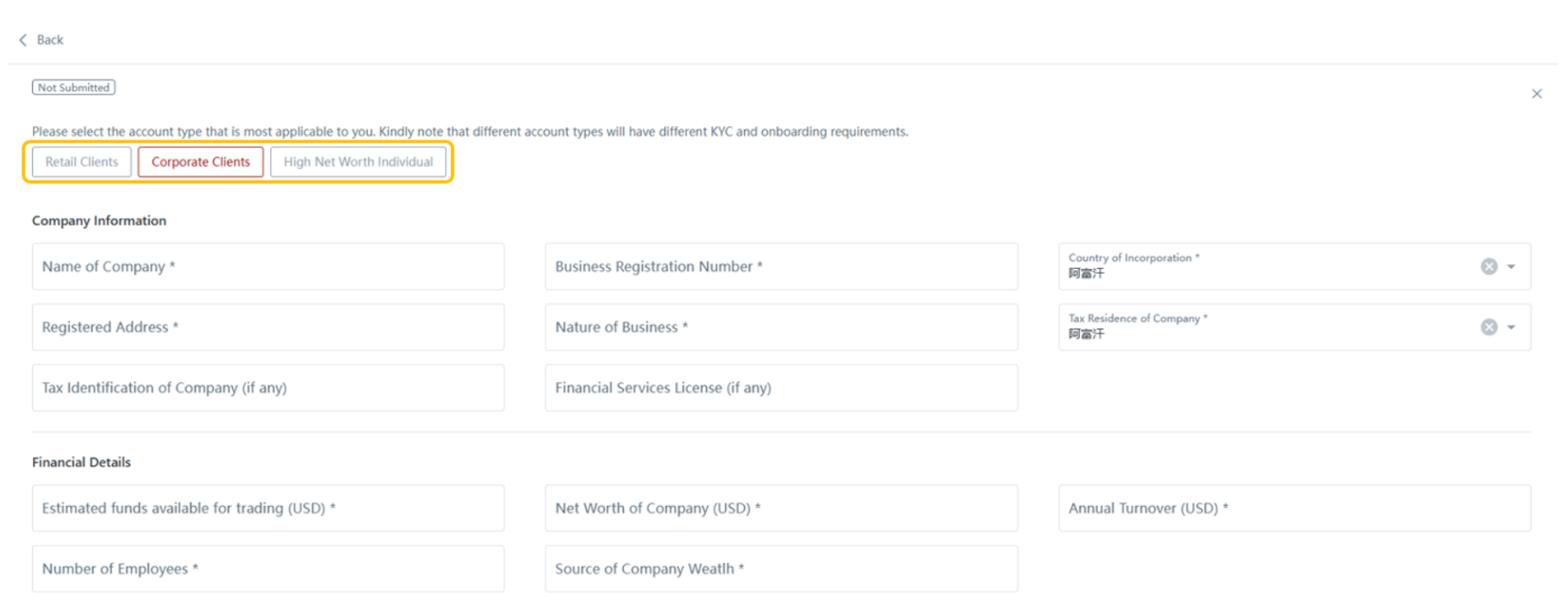Screen dimensions: 1568x613
Task: Focus the Business Registration Number field
Action: click(780, 267)
